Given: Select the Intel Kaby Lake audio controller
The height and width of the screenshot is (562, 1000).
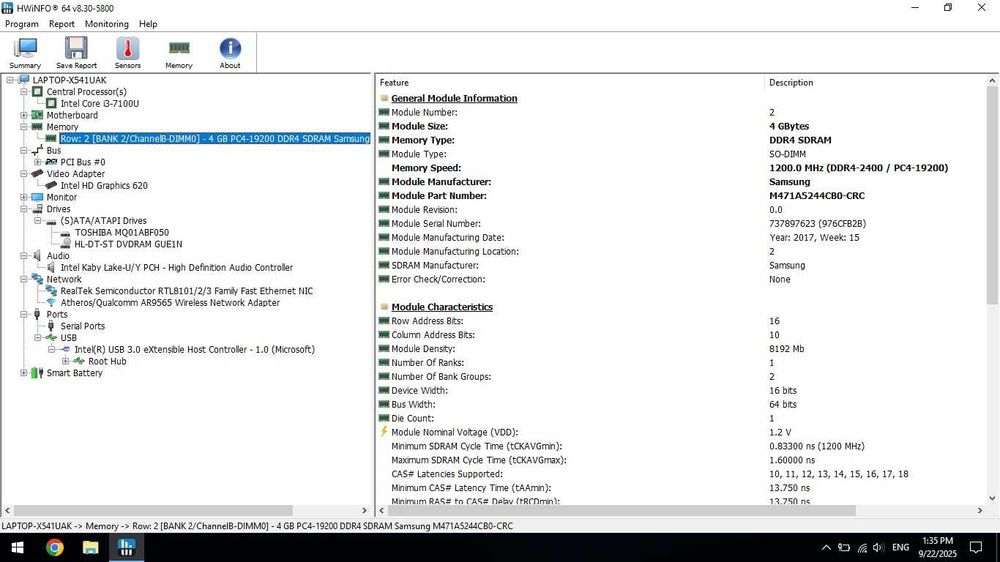Looking at the screenshot, I should point(177,268).
